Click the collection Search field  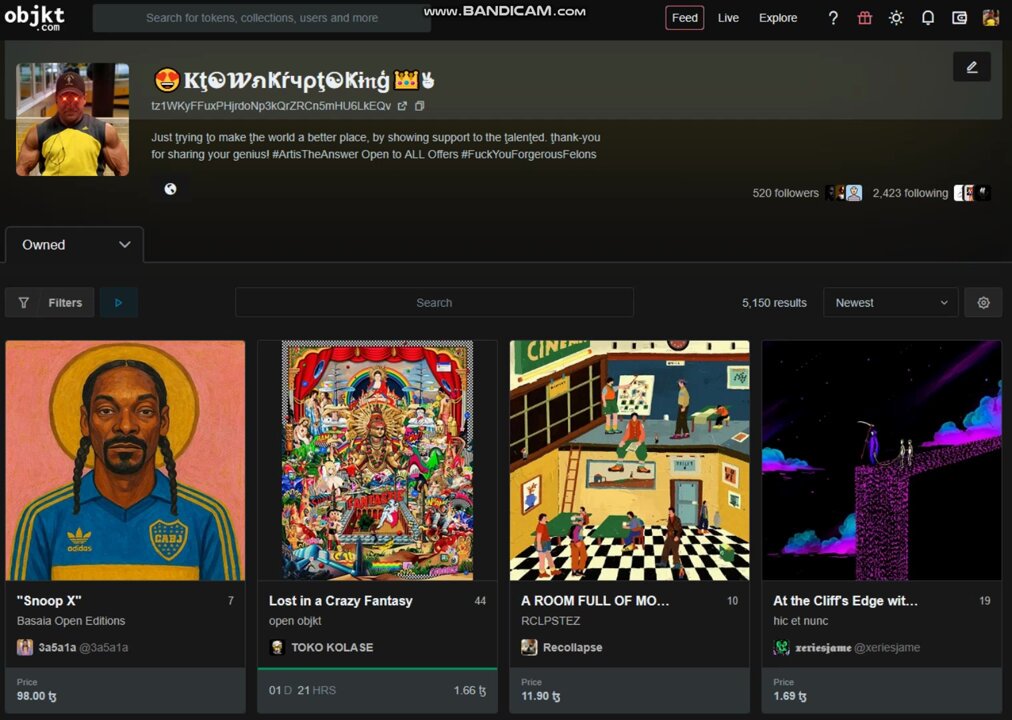pos(434,303)
